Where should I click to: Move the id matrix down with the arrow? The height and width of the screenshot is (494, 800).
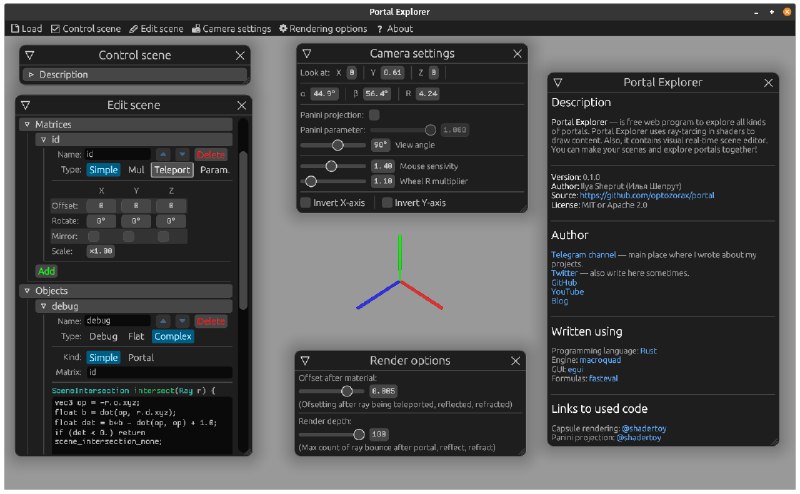(x=182, y=154)
